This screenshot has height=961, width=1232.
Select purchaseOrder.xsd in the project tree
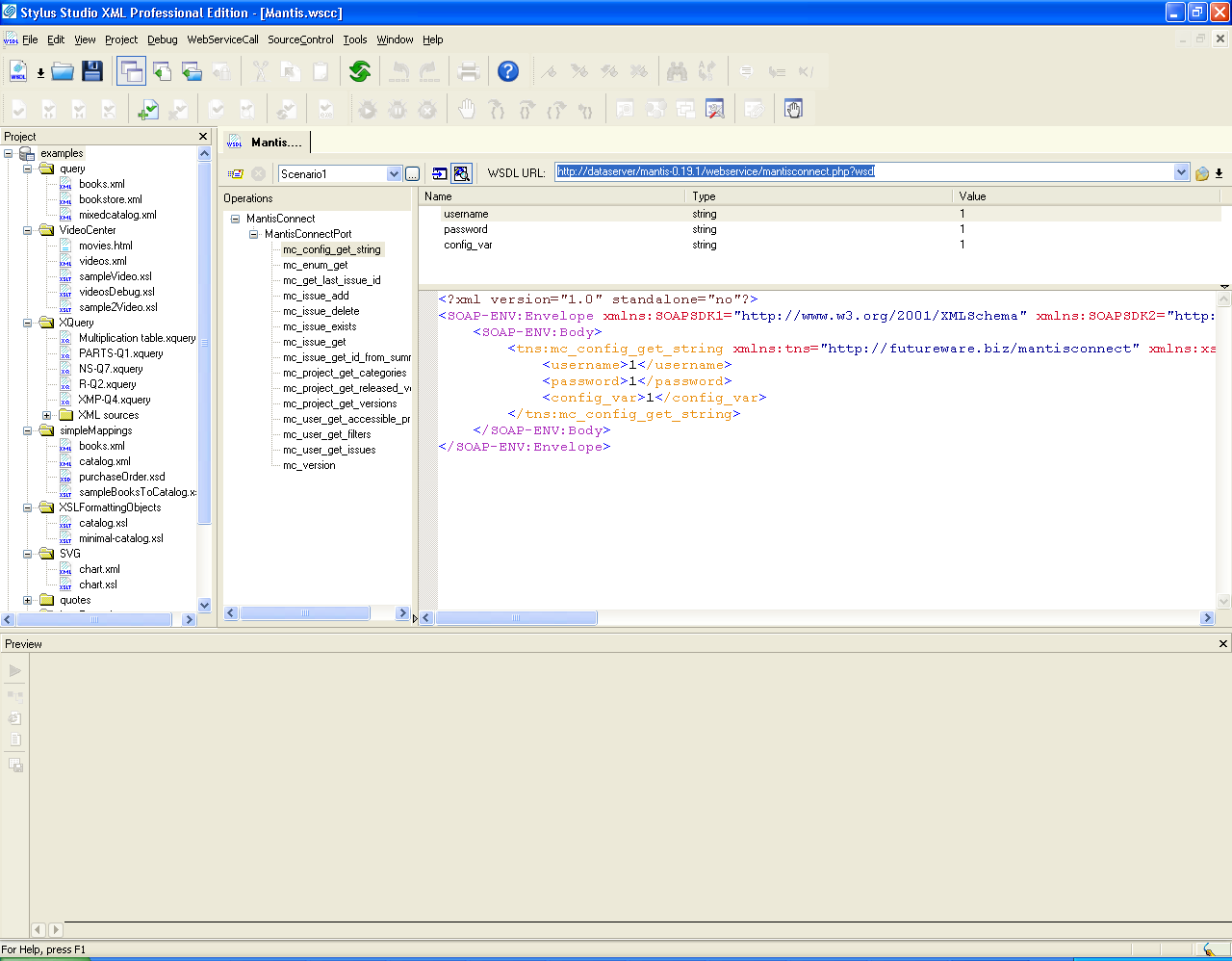pos(122,477)
